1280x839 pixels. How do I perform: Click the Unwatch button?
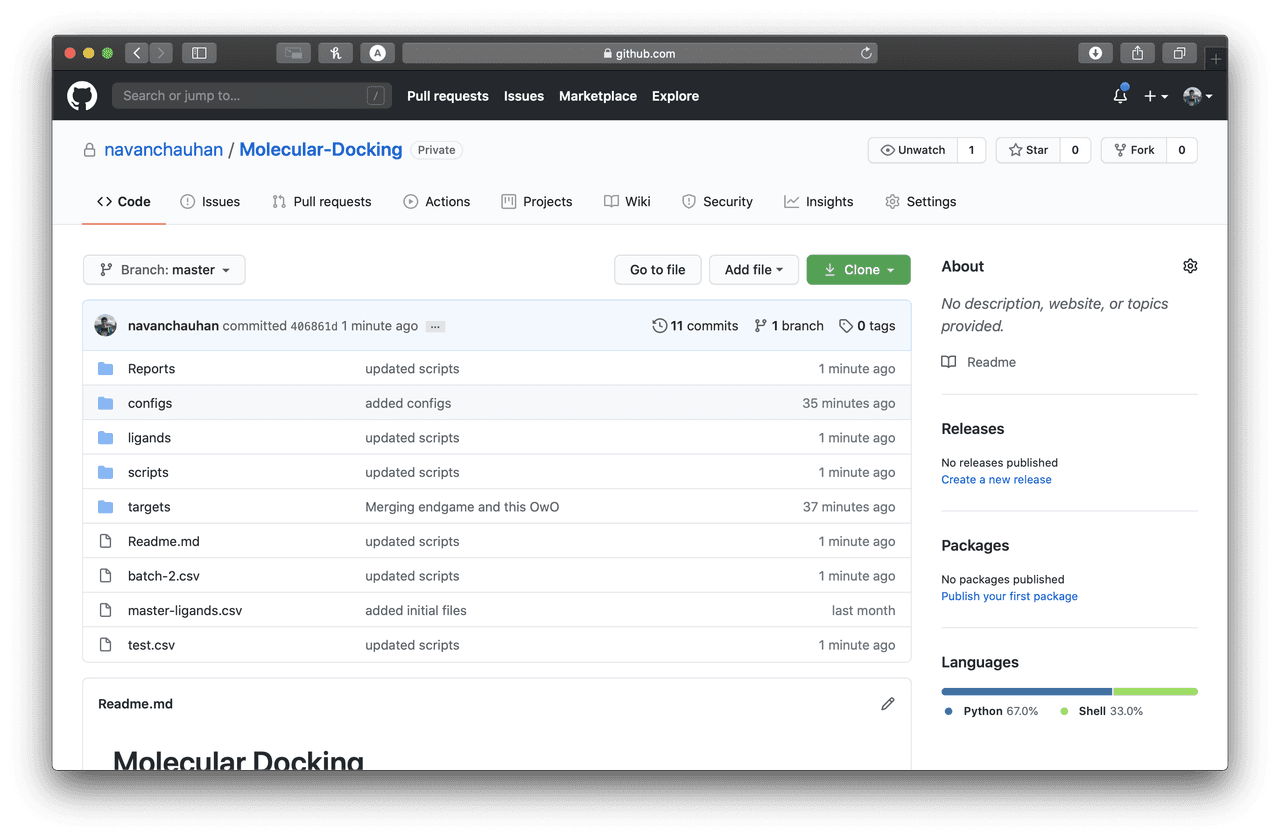[913, 150]
